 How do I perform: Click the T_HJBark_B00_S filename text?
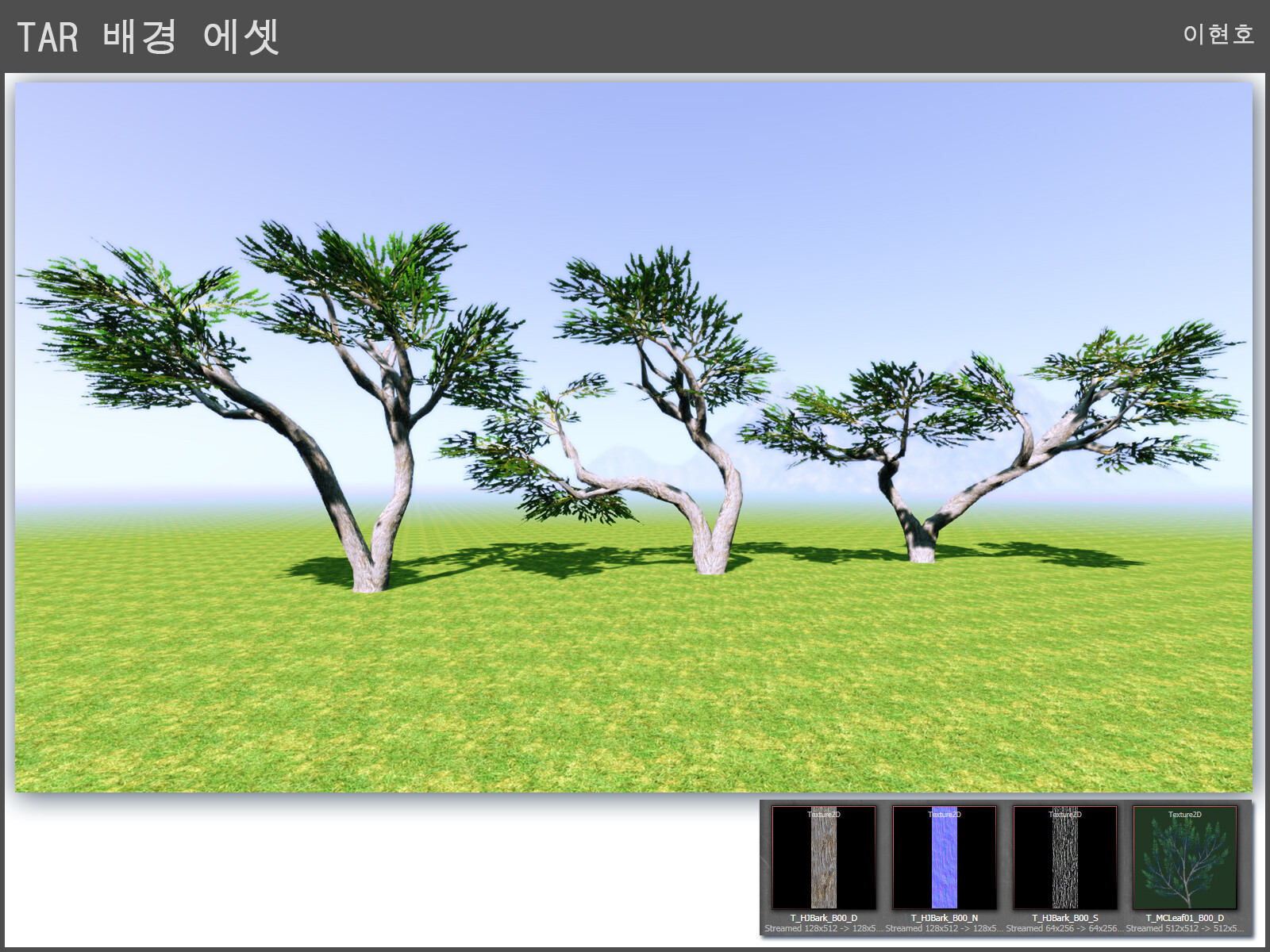pos(1065,917)
